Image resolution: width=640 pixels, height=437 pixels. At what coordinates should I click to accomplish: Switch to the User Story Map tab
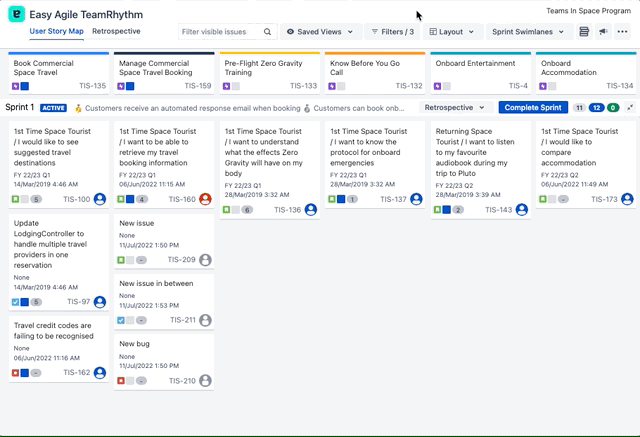pyautogui.click(x=56, y=31)
